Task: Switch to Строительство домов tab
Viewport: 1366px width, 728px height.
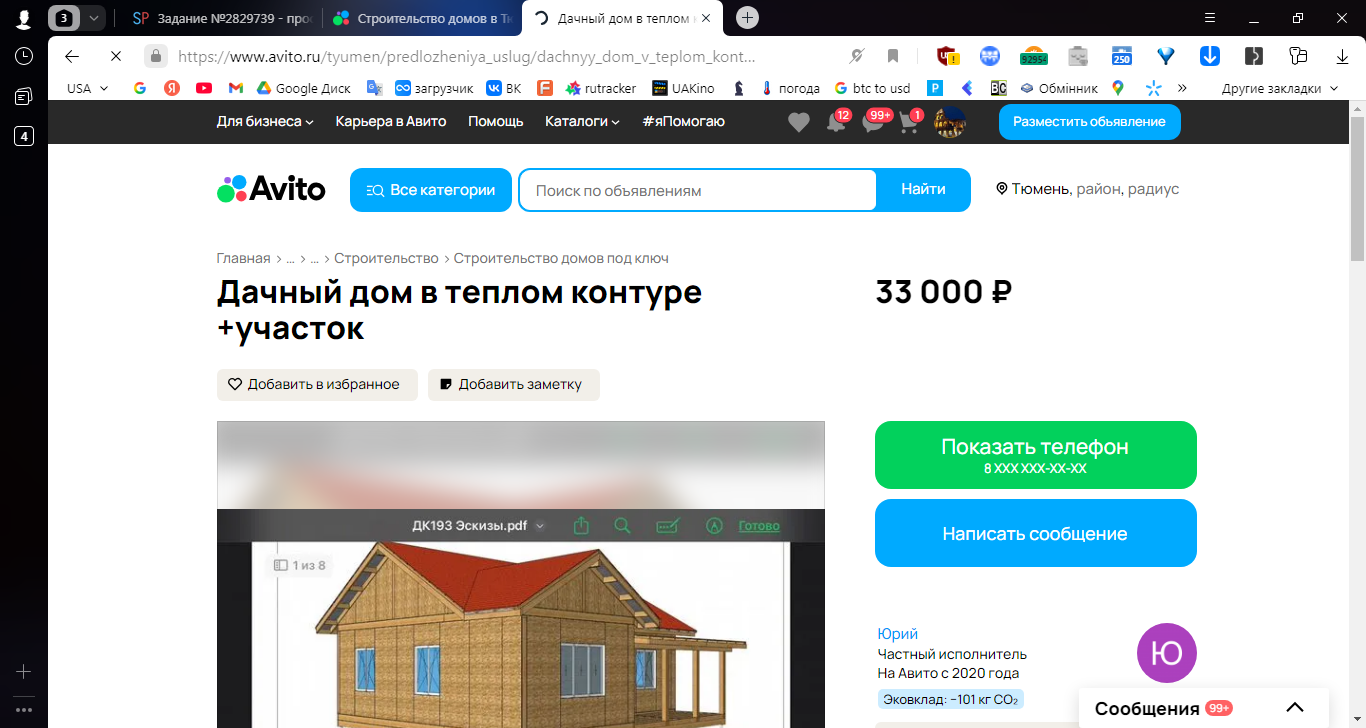Action: (424, 18)
